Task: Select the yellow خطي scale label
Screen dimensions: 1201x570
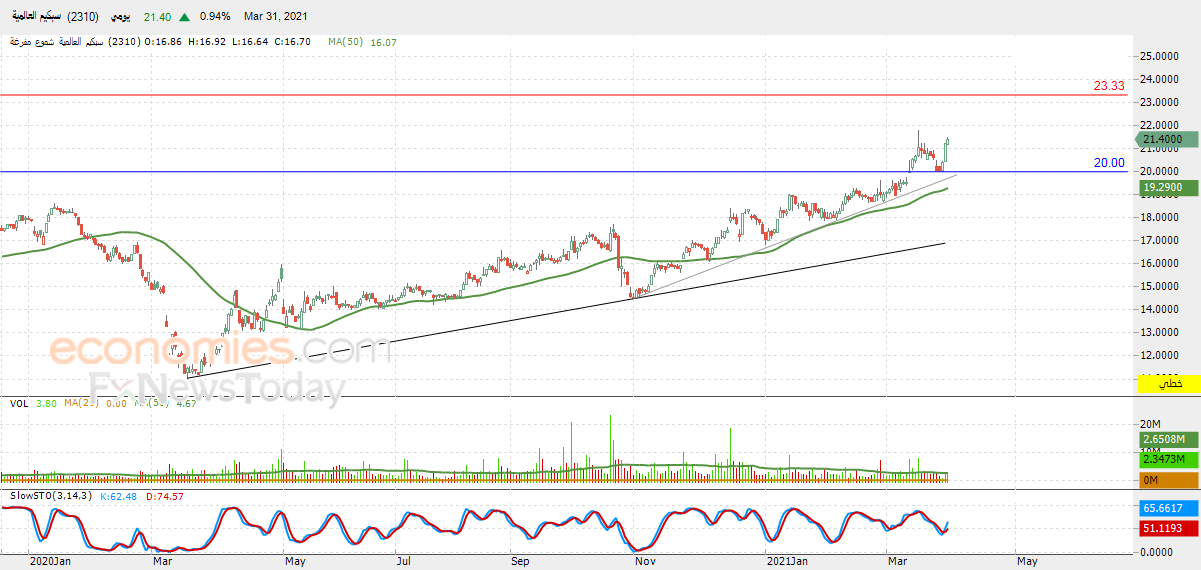Action: point(1169,384)
